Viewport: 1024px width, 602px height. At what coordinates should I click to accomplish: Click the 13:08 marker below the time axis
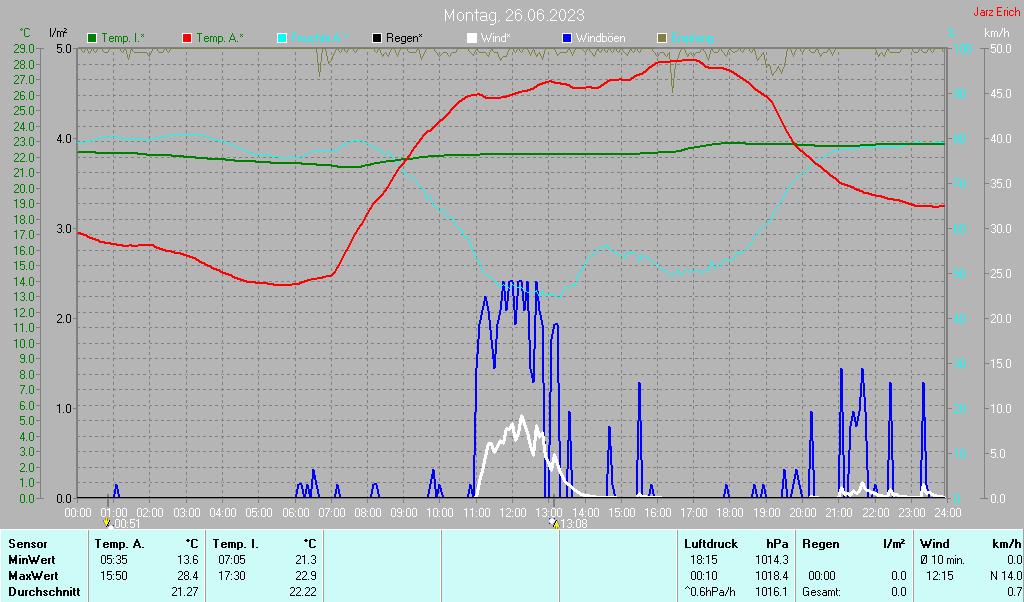[568, 524]
